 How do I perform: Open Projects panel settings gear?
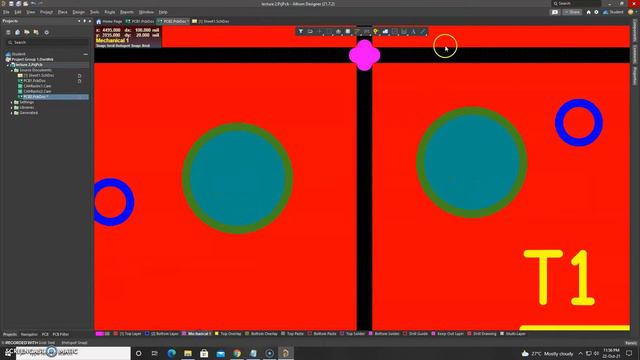(x=47, y=32)
